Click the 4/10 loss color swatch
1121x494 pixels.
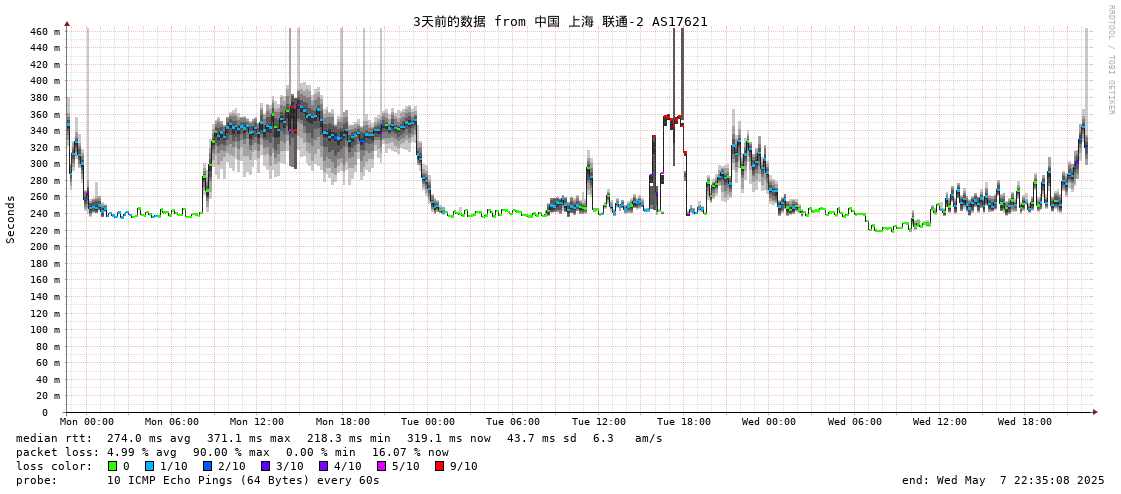pos(324,466)
